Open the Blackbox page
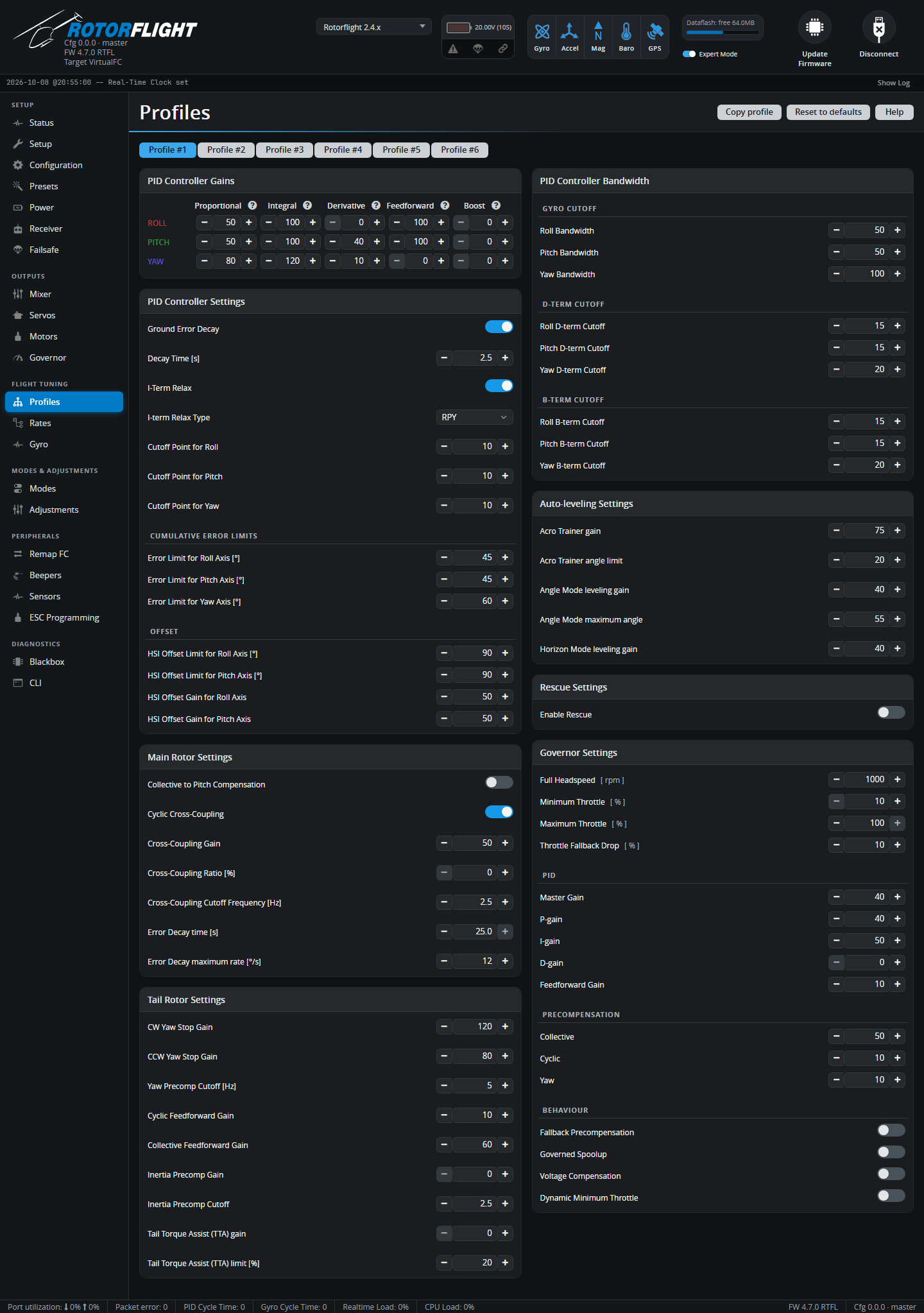This screenshot has width=924, height=1313. tap(64, 662)
